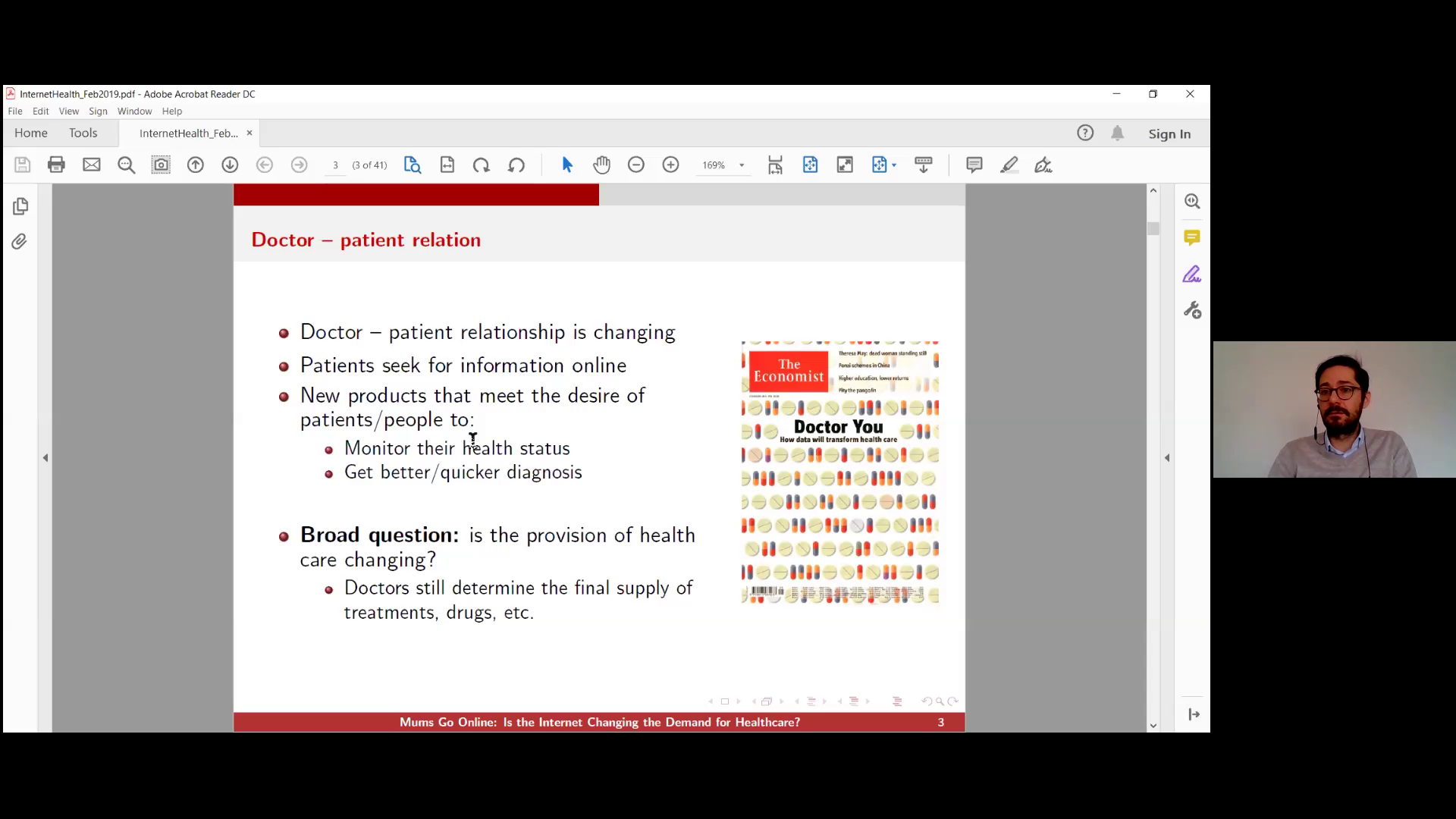Toggle full screen mode icon
This screenshot has width=1456, height=819.
coord(845,165)
